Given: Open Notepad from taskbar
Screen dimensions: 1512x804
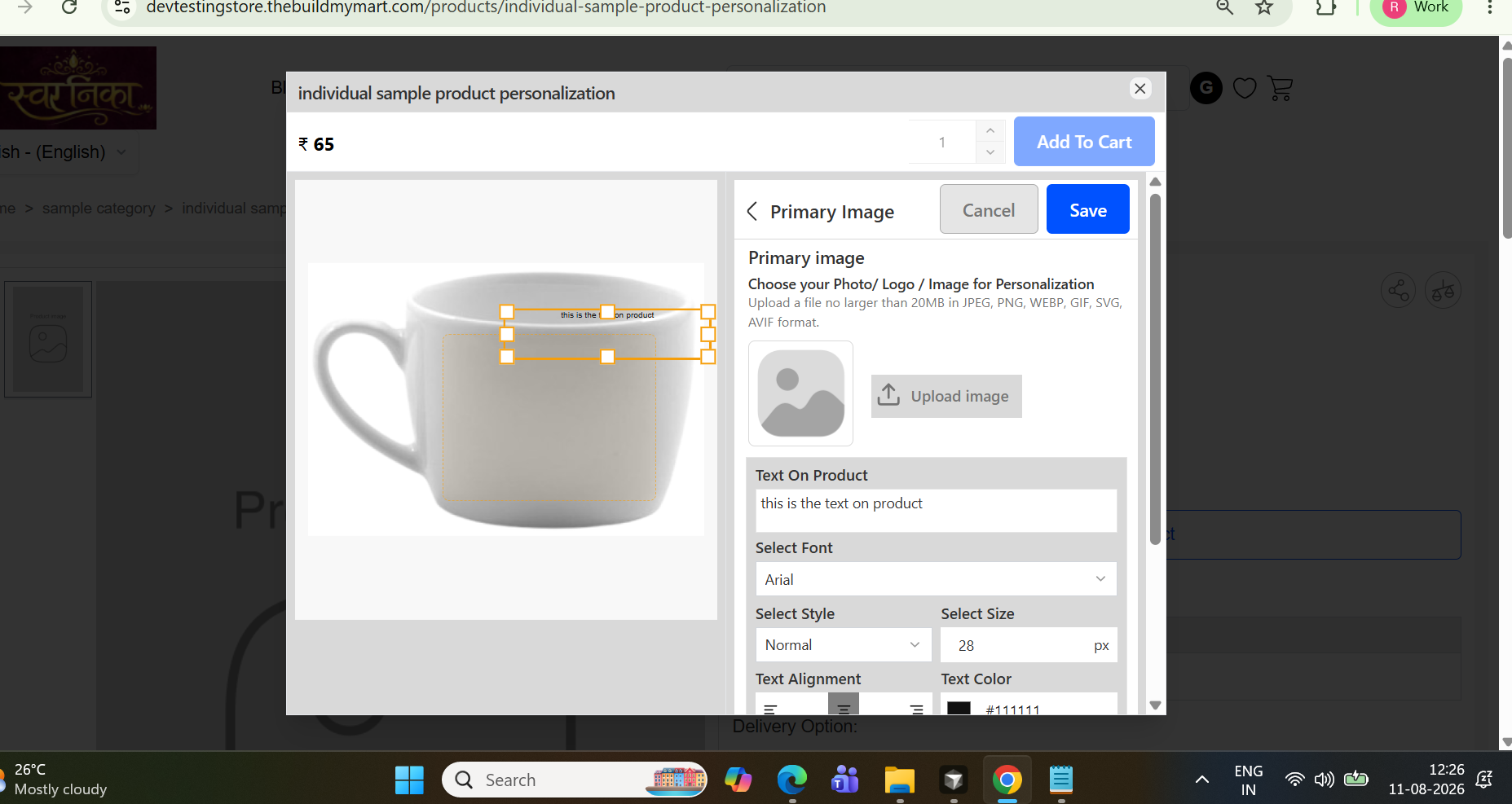Looking at the screenshot, I should pyautogui.click(x=1061, y=780).
